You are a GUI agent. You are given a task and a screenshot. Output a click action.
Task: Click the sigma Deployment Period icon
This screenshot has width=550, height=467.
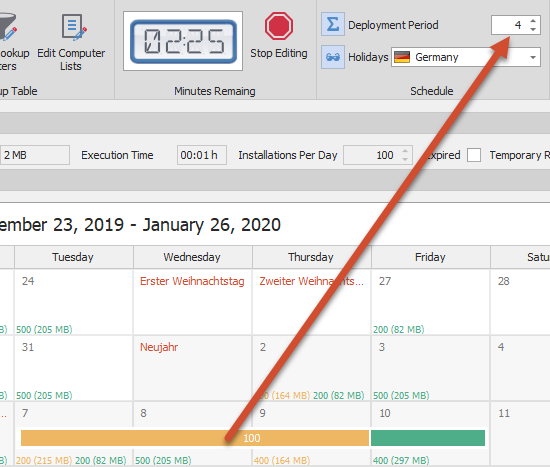pos(333,24)
